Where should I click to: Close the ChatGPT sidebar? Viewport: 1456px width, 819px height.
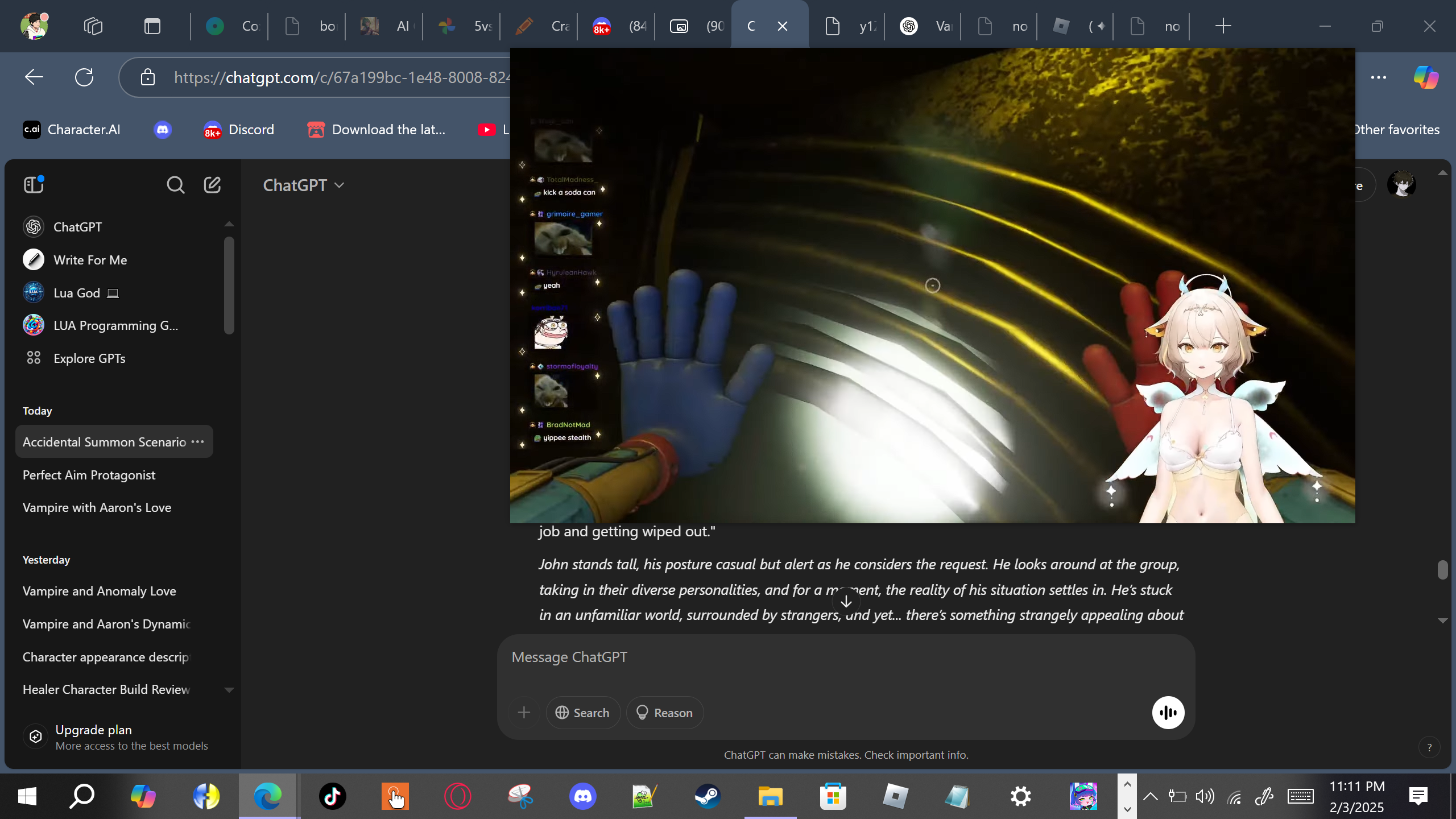34,184
